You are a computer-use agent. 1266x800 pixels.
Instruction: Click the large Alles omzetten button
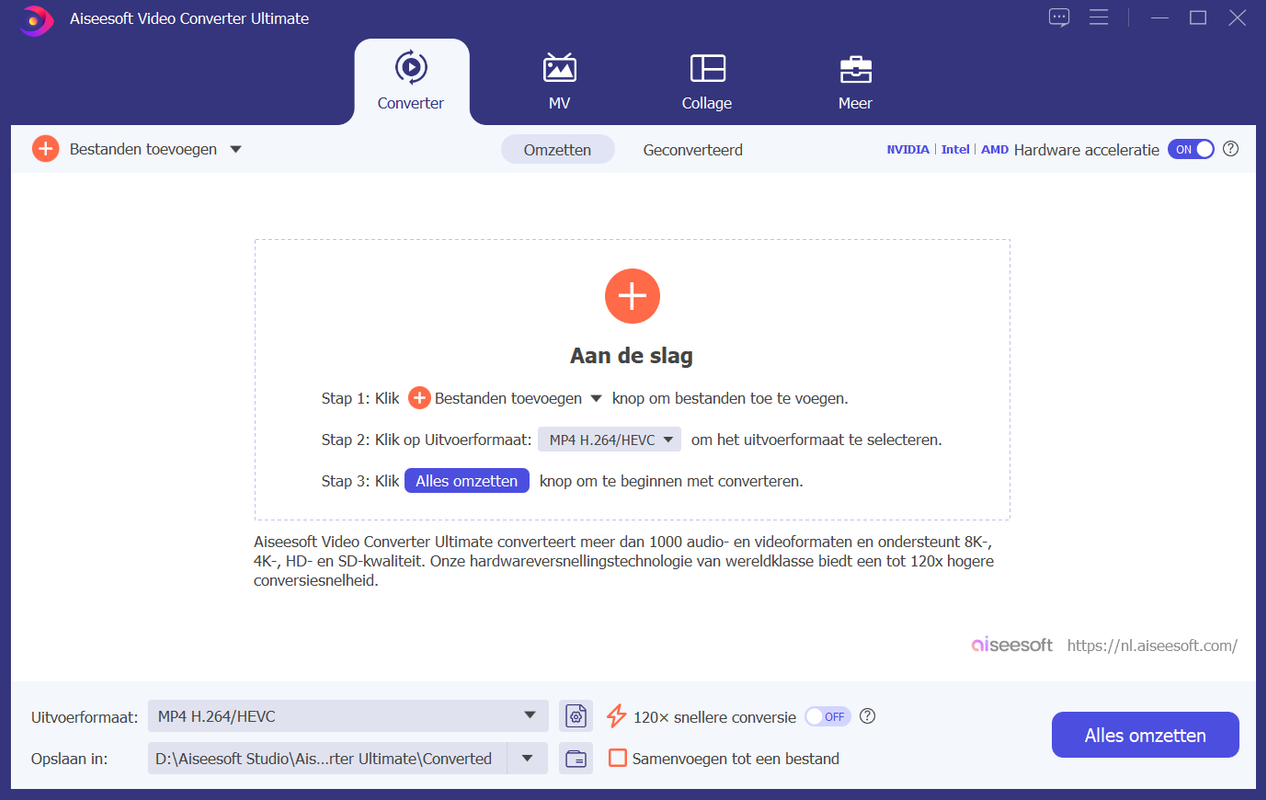point(1145,735)
